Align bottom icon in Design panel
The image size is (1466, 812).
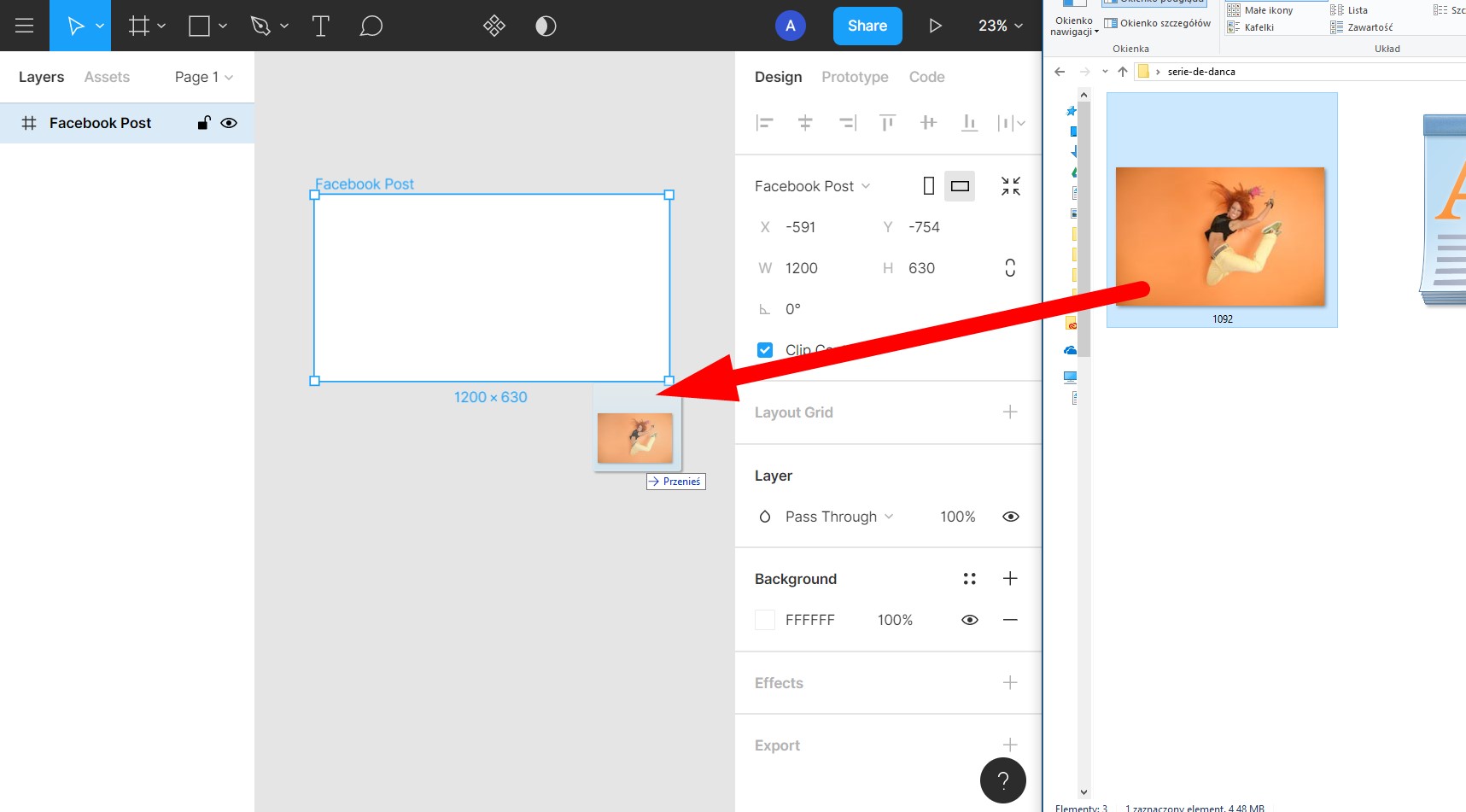point(969,123)
